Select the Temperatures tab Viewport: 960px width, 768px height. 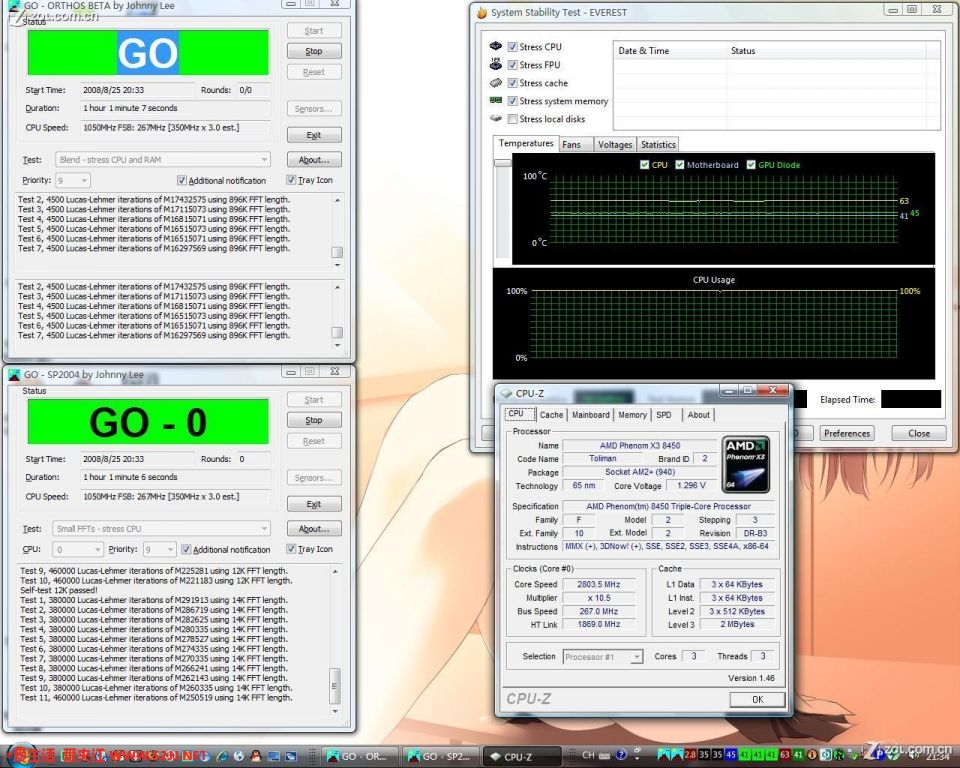[525, 143]
